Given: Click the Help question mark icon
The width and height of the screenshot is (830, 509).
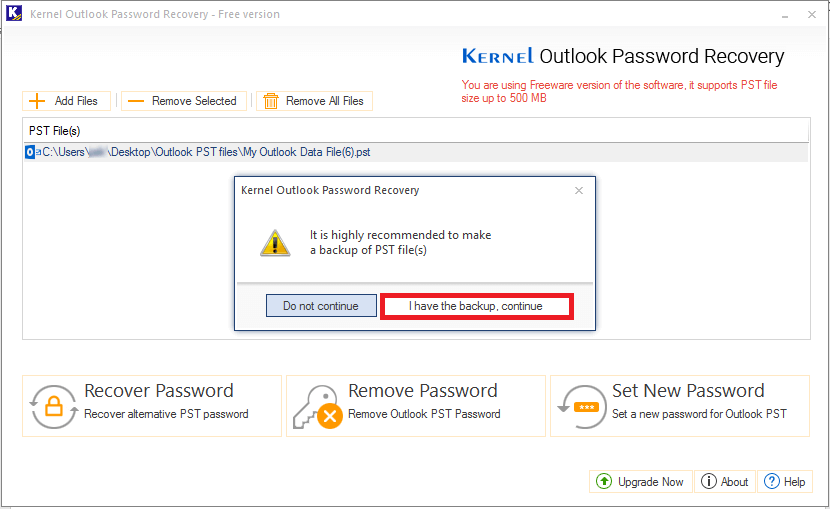Looking at the screenshot, I should tap(771, 481).
